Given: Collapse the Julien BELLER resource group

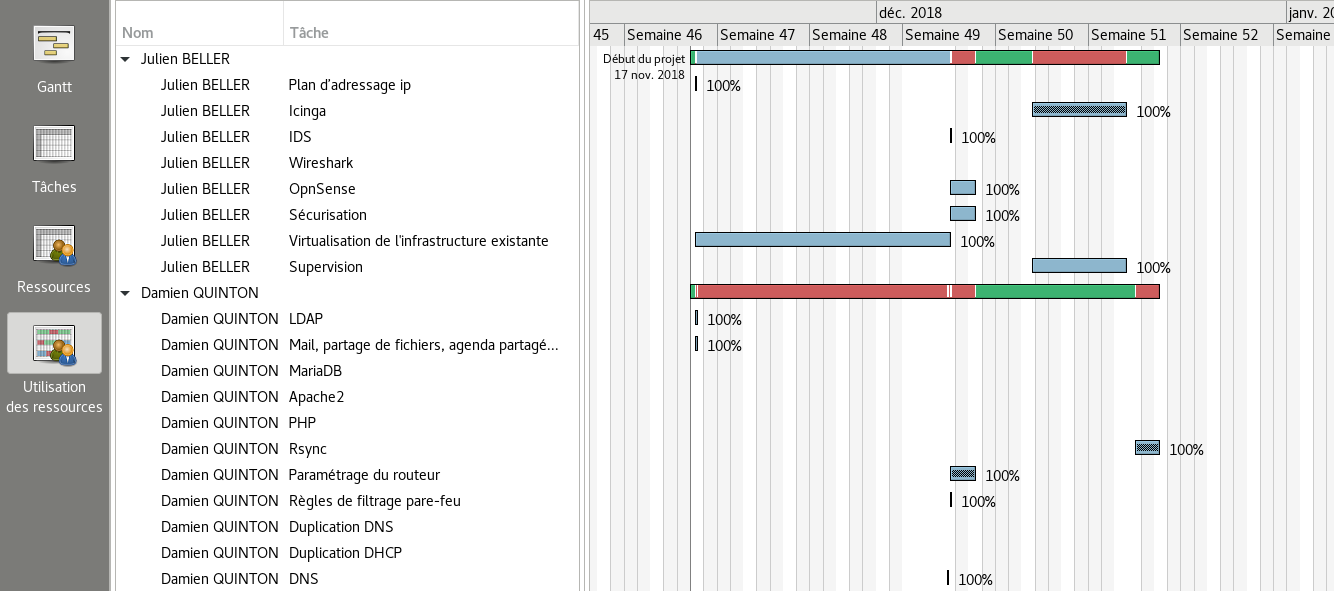Looking at the screenshot, I should point(126,59).
